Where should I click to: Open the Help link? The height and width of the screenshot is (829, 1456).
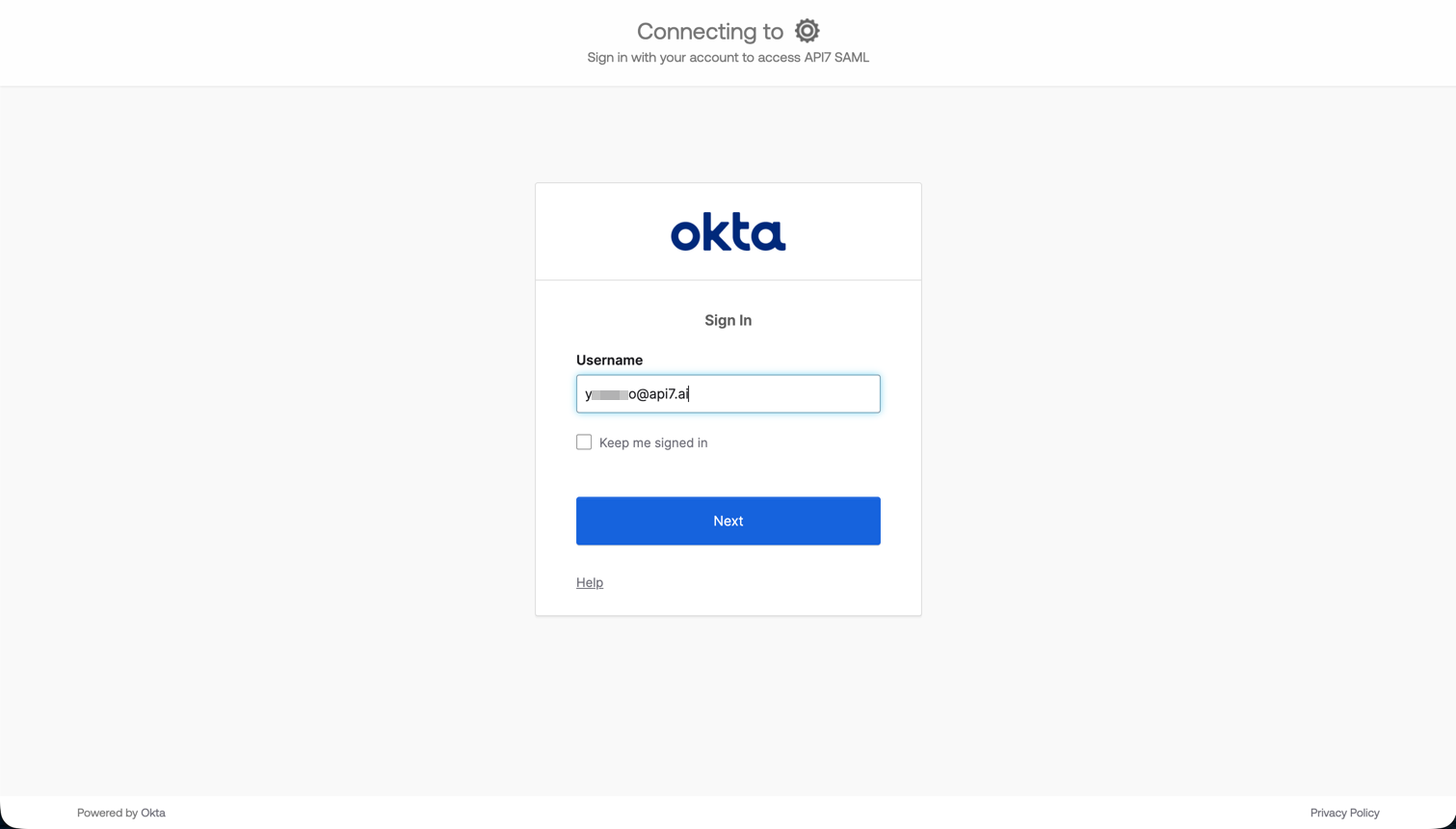(589, 582)
